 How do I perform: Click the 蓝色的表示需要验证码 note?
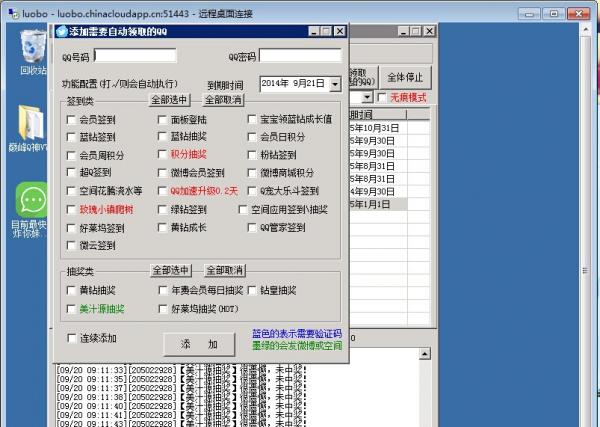[x=297, y=334]
